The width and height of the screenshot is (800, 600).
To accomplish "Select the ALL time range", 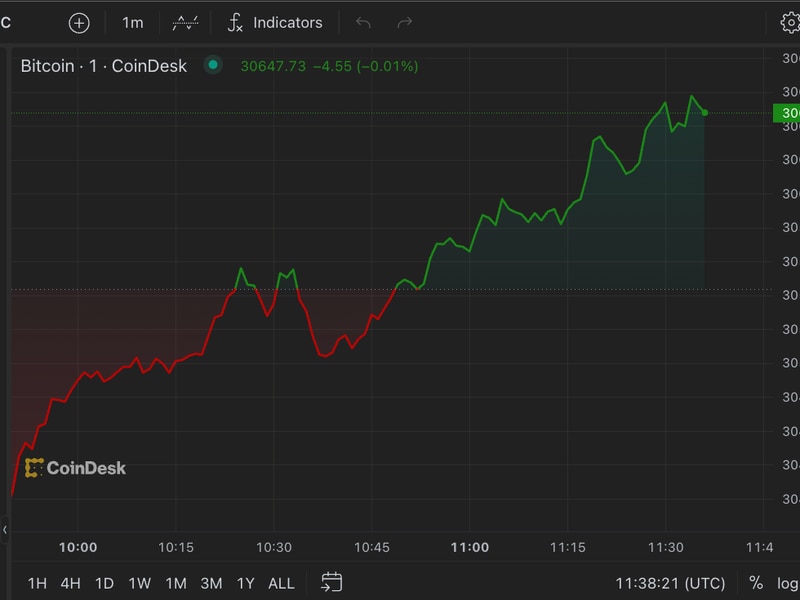I will pos(282,583).
